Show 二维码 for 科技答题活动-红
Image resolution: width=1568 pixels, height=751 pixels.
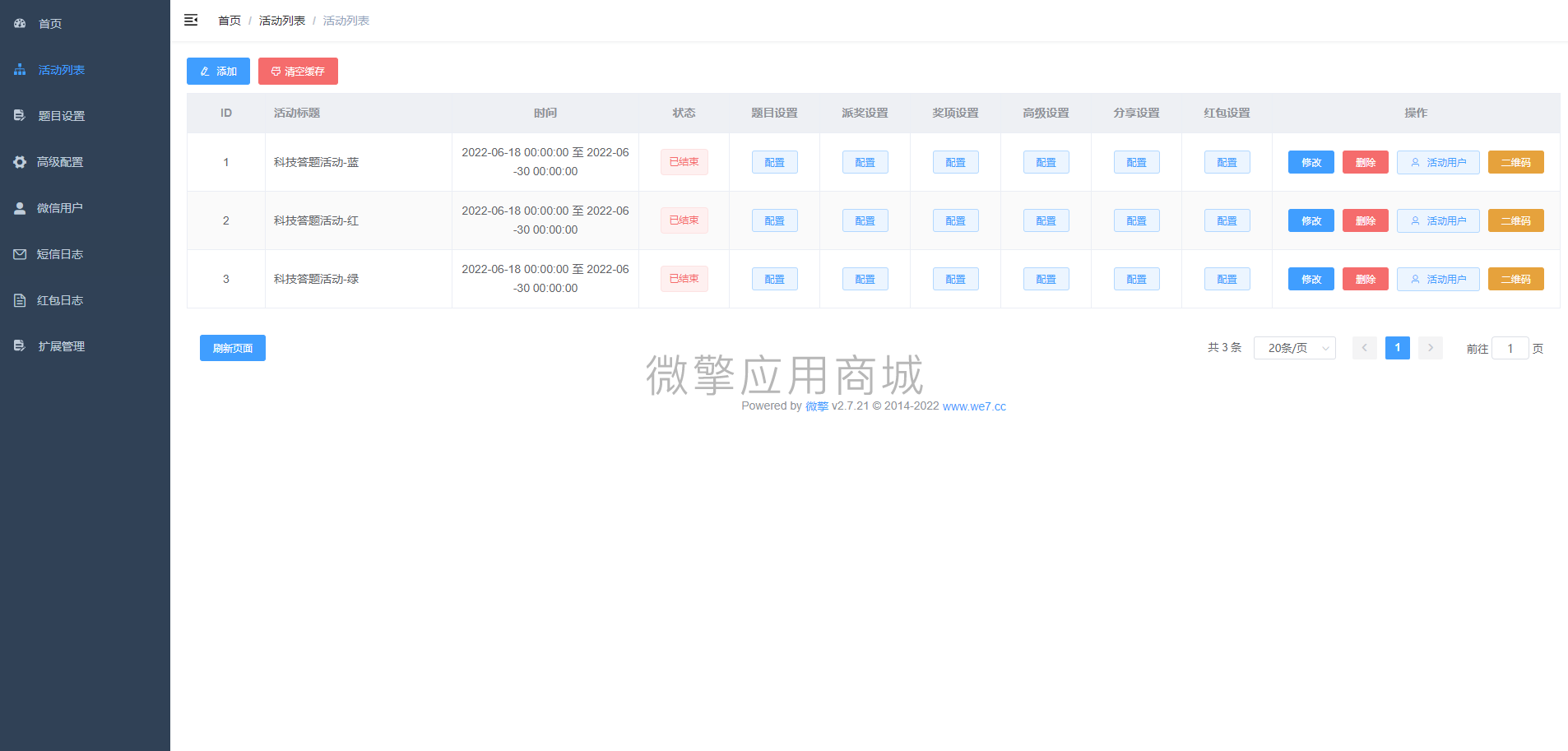(x=1516, y=220)
